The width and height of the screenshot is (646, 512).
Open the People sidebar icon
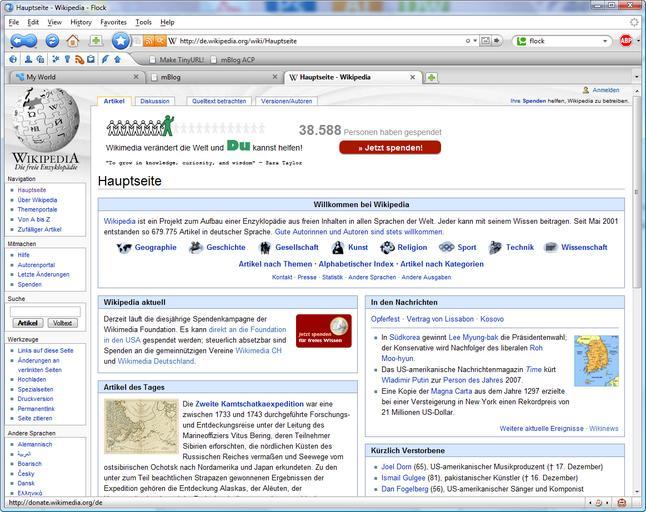pos(28,60)
